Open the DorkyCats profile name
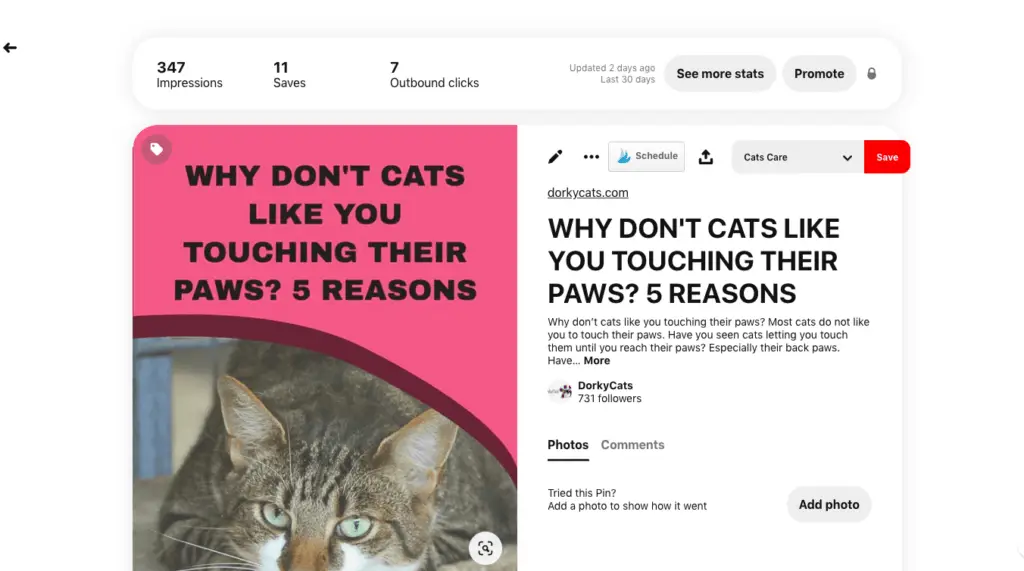 coord(605,385)
